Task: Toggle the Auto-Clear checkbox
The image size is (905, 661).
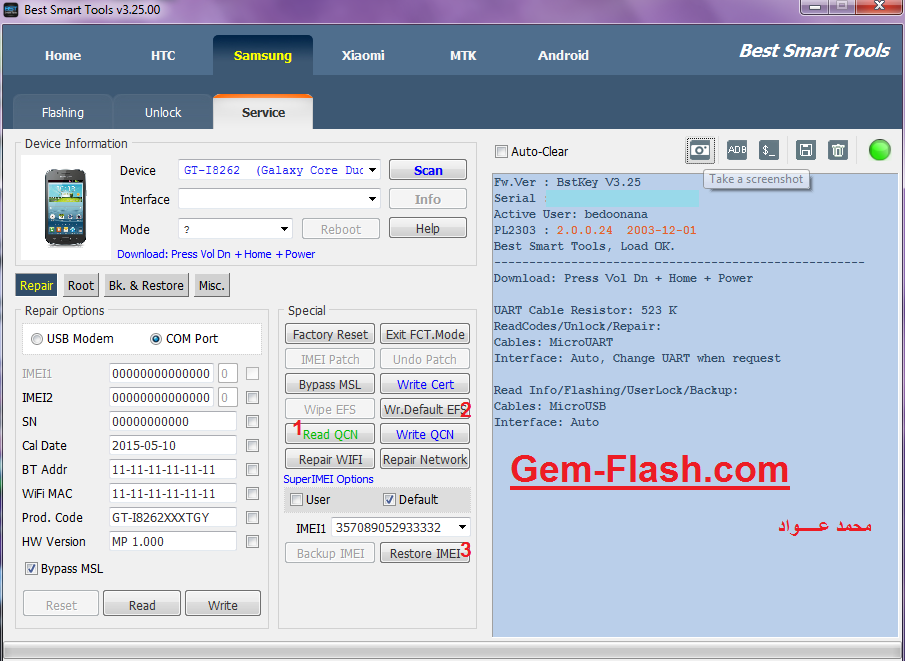Action: pos(501,152)
